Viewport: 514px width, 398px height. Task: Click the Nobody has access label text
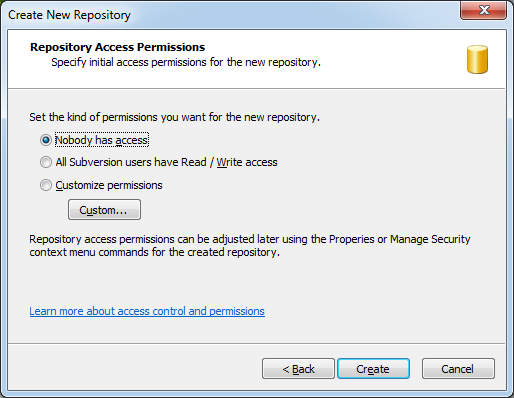click(x=102, y=140)
